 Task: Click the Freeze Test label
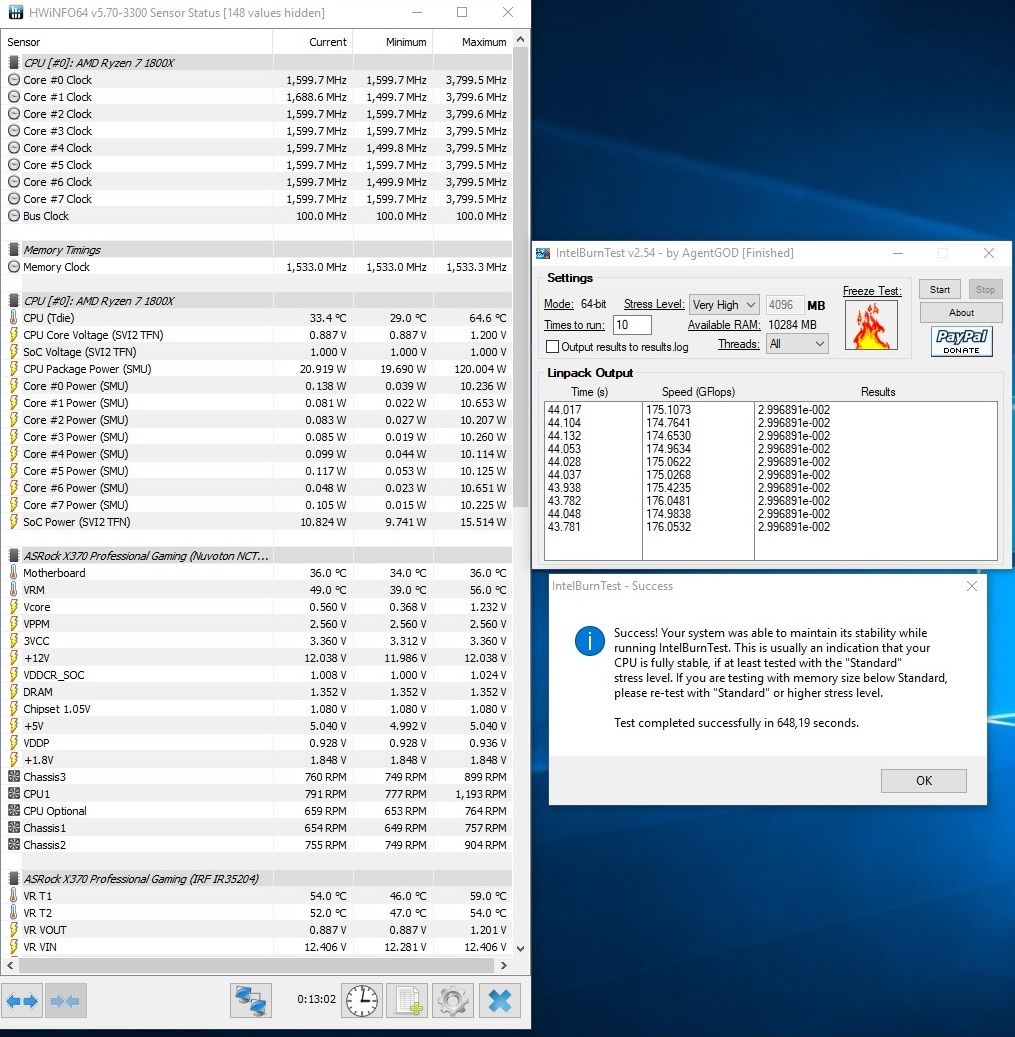point(872,291)
